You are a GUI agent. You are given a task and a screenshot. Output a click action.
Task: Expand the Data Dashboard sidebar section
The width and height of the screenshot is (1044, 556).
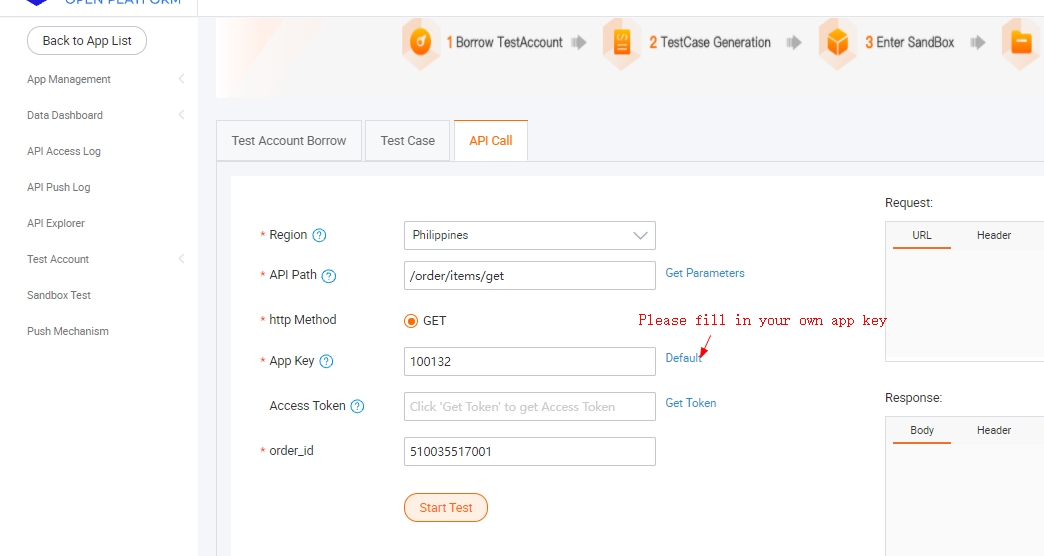click(x=181, y=115)
